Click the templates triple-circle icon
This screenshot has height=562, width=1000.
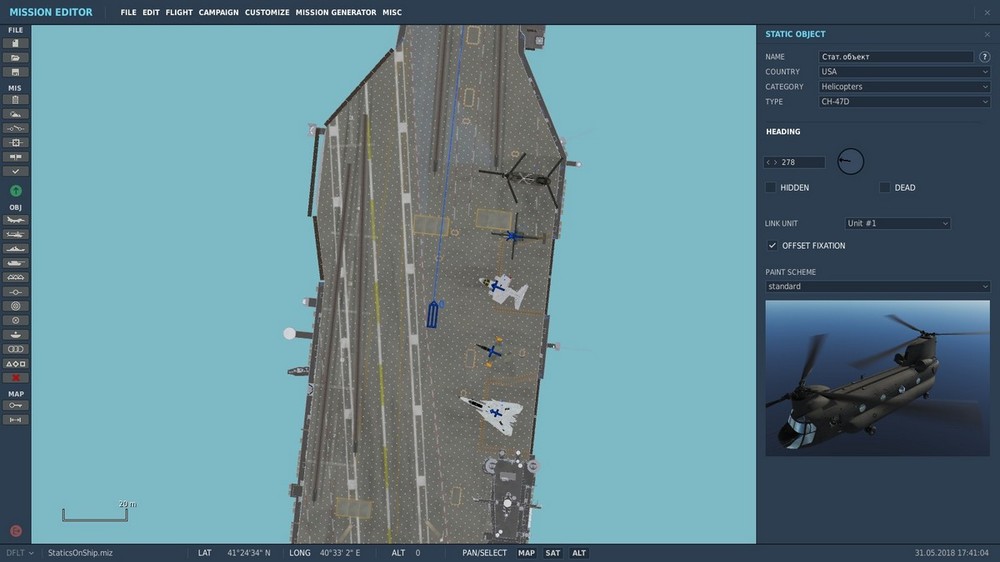click(x=15, y=349)
